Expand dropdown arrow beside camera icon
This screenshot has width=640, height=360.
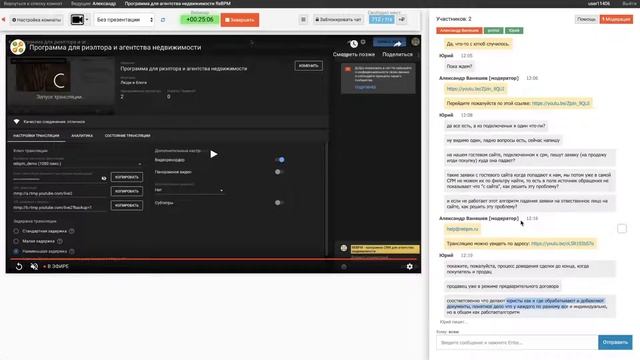tap(87, 20)
